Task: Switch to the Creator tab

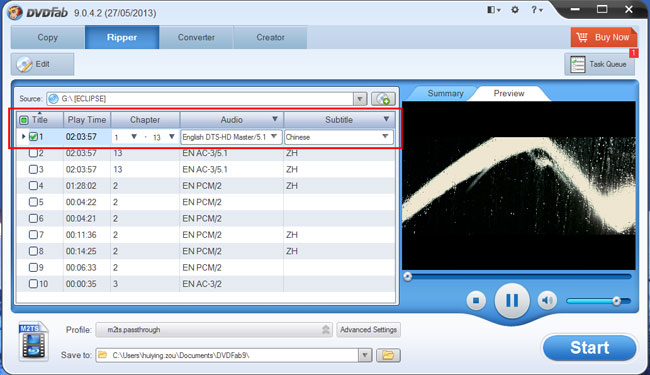Action: click(x=270, y=37)
